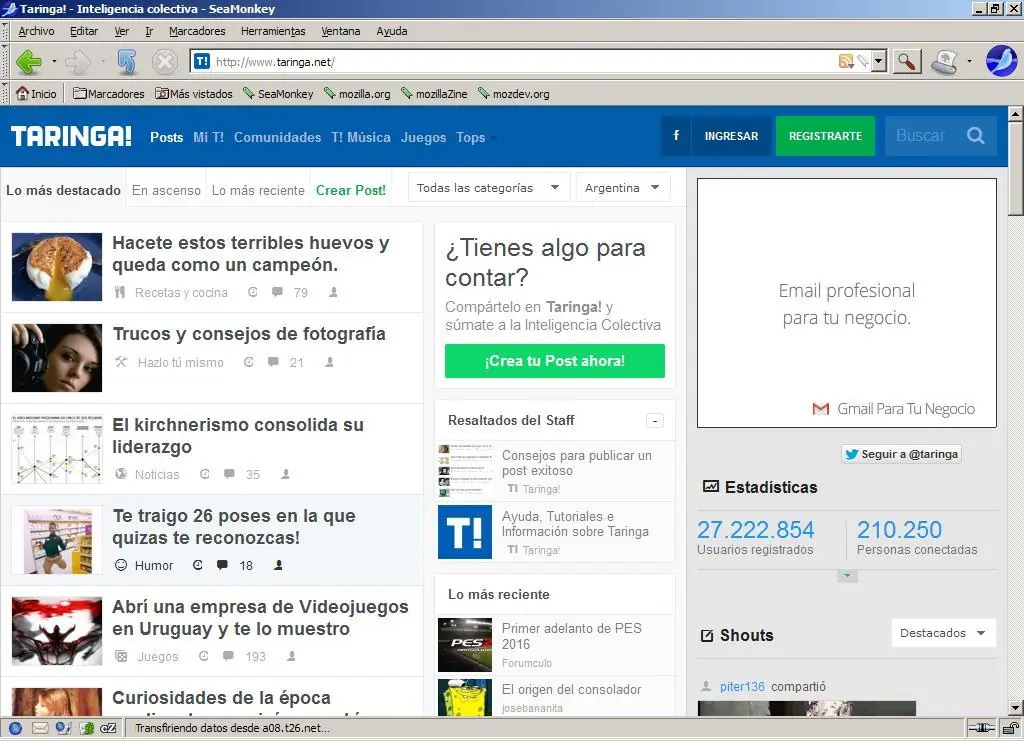Viewport: 1024px width, 741px height.
Task: Open the Navigator component in status bar
Action: (16, 728)
